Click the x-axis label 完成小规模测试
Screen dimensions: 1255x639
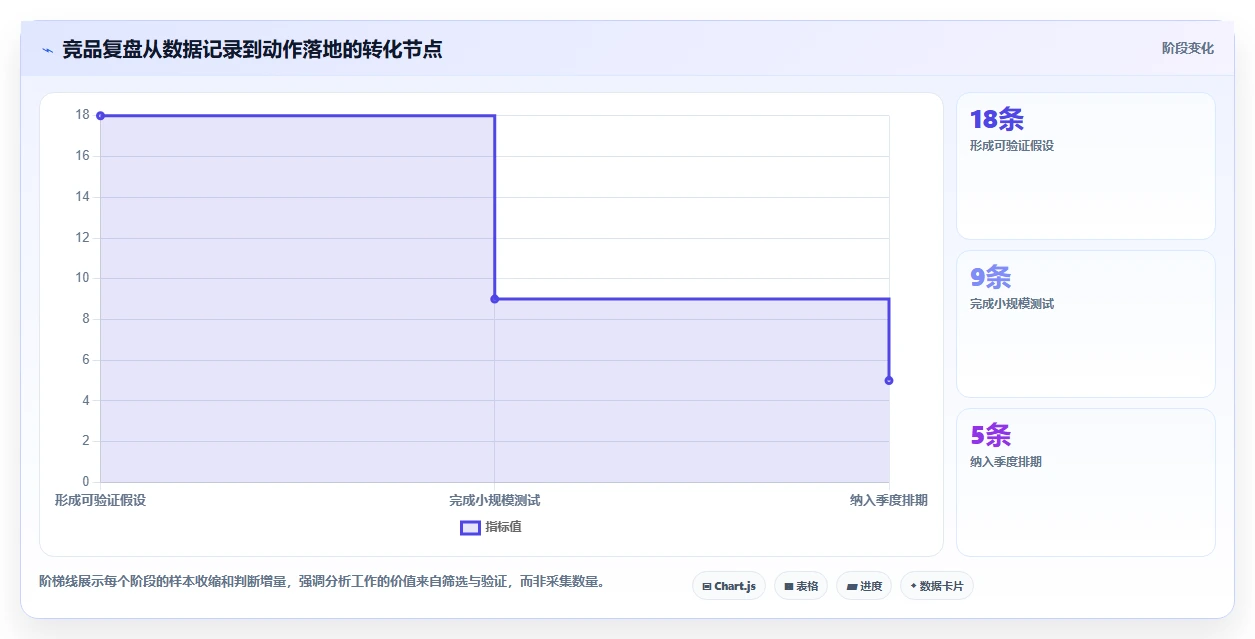point(494,500)
